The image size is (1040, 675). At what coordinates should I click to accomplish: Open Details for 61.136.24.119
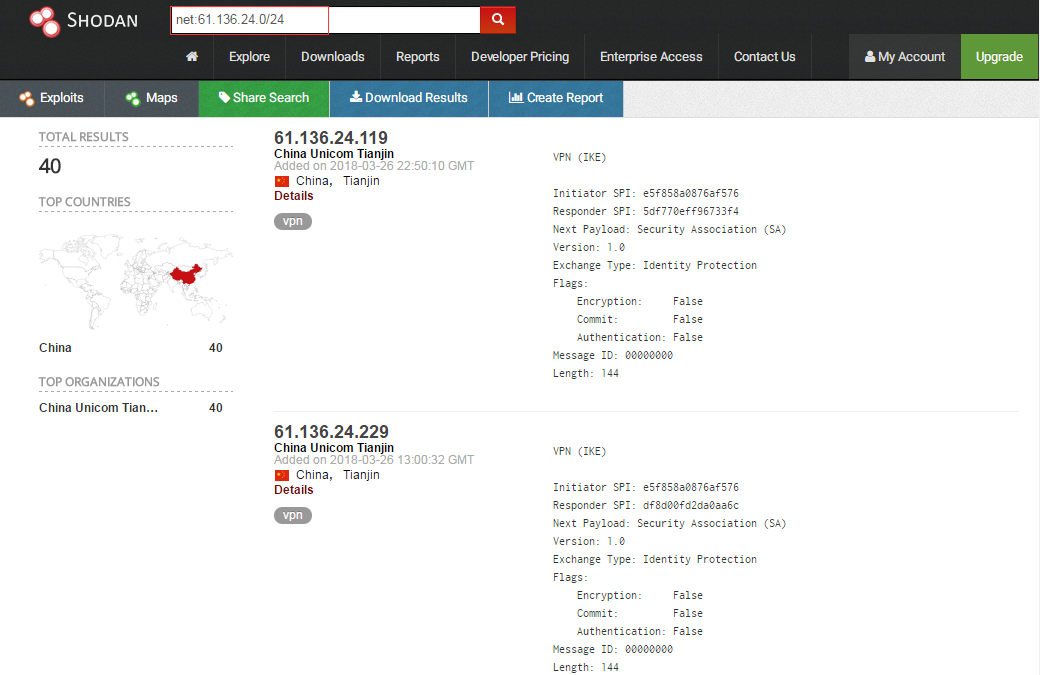pos(294,196)
